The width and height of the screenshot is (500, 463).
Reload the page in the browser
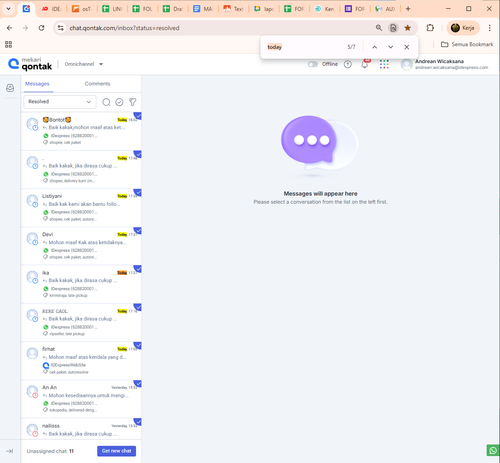[41, 28]
